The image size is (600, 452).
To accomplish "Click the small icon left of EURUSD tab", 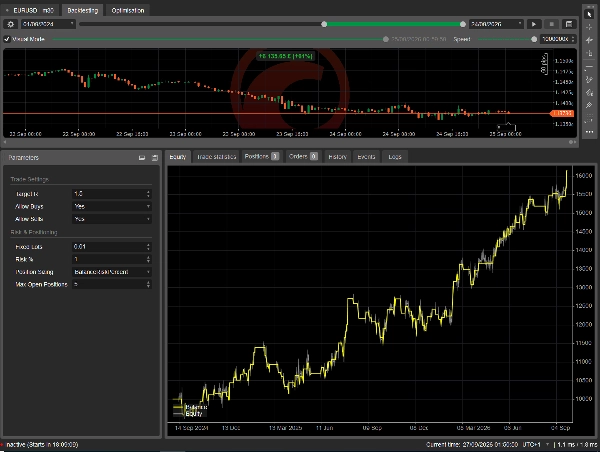I will tap(7, 11).
